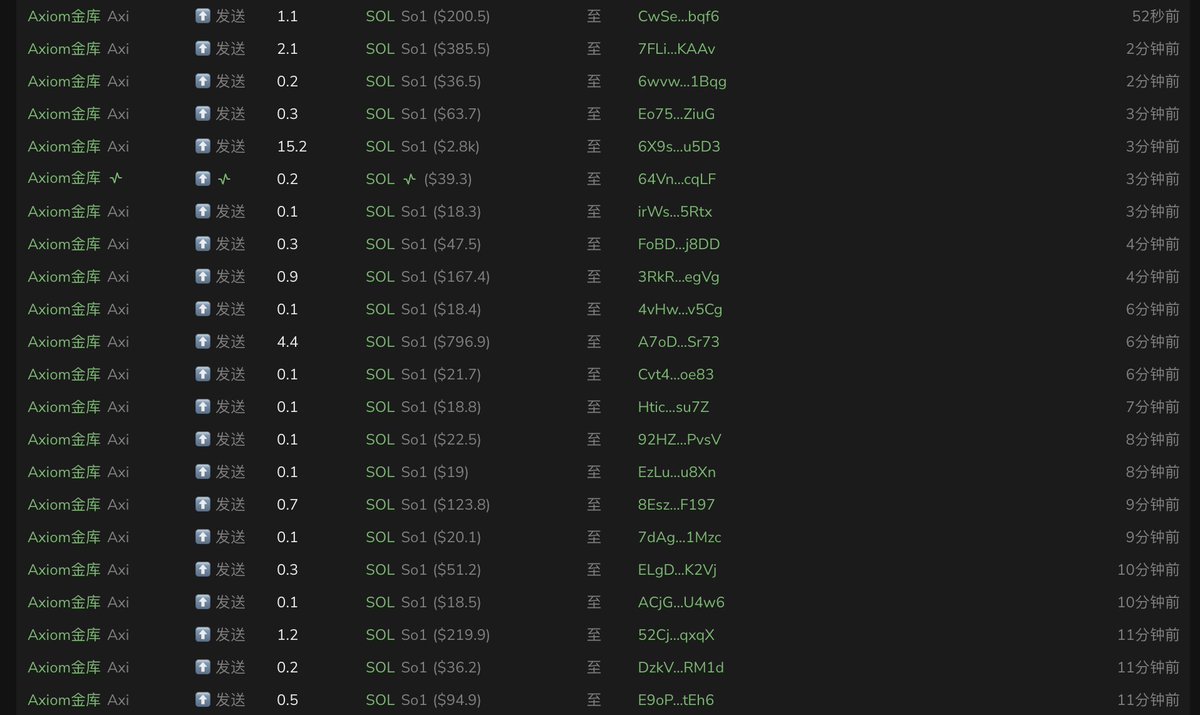Click the SOL token in the $2.8k row
1200x715 pixels.
[380, 146]
